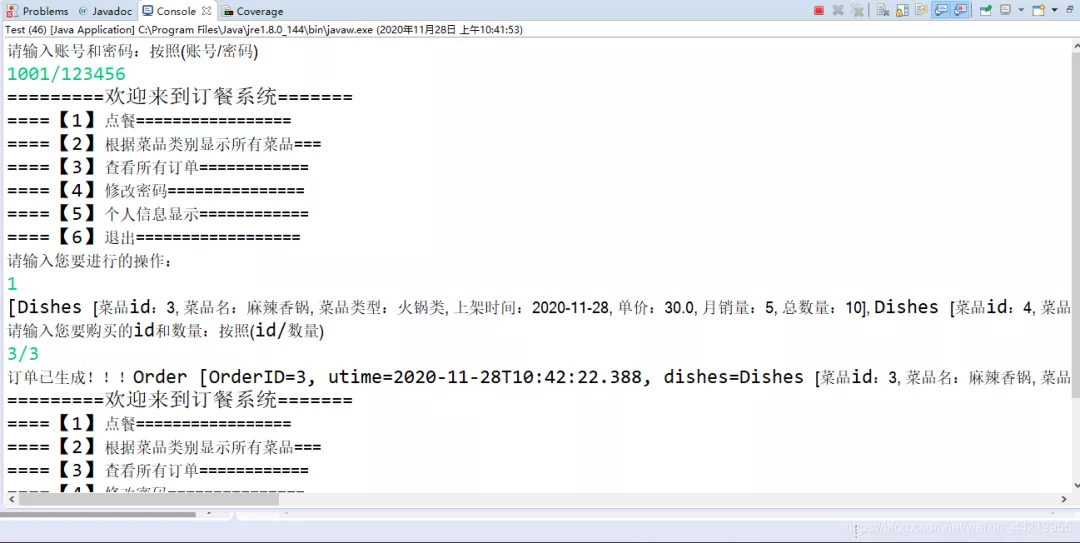1080x543 pixels.
Task: Close the Console tab with its X
Action: [x=206, y=11]
